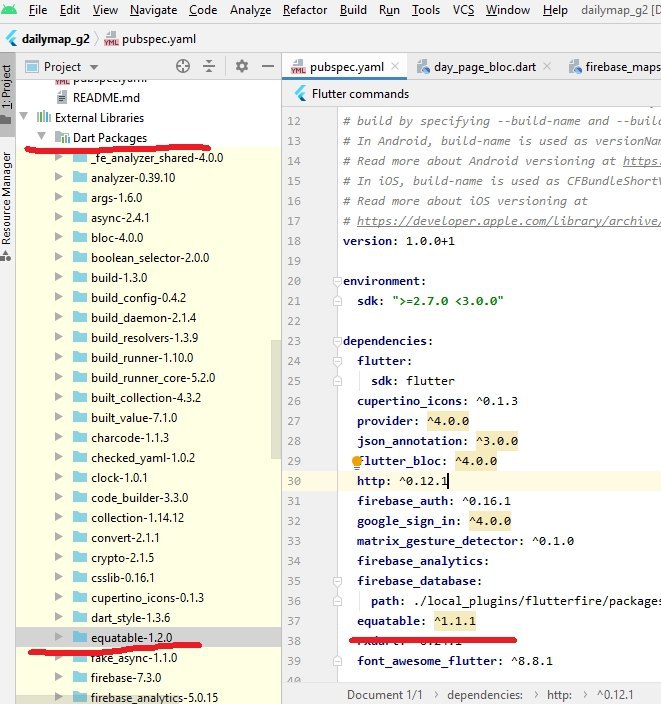661x704 pixels.
Task: Click the Dart Packages library icon
Action: pyautogui.click(x=62, y=137)
